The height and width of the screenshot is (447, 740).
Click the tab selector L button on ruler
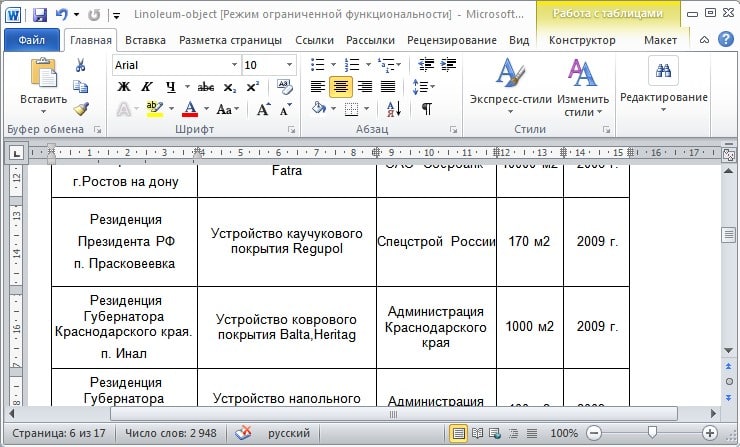pos(16,153)
